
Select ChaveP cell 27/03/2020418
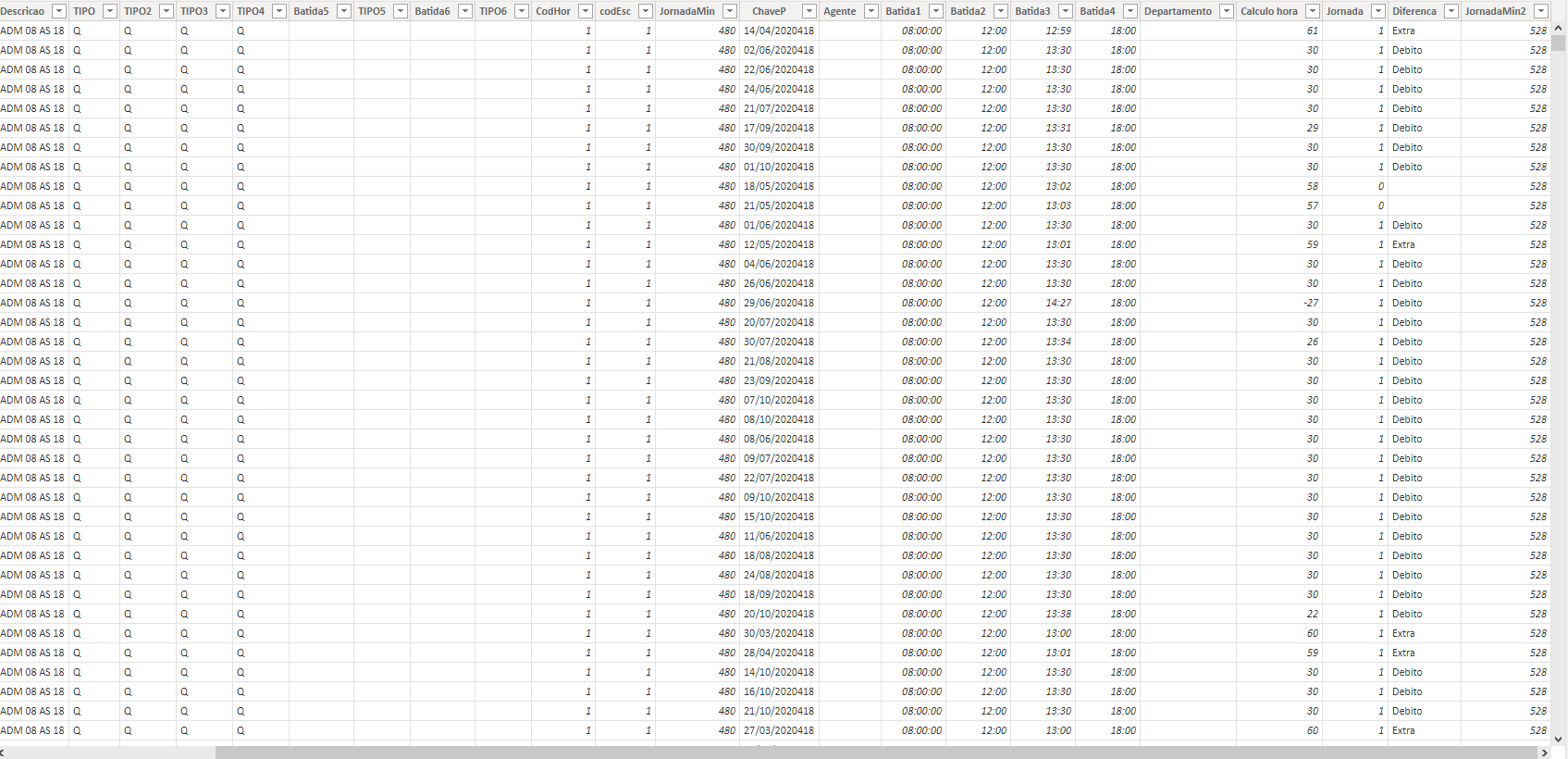click(779, 730)
